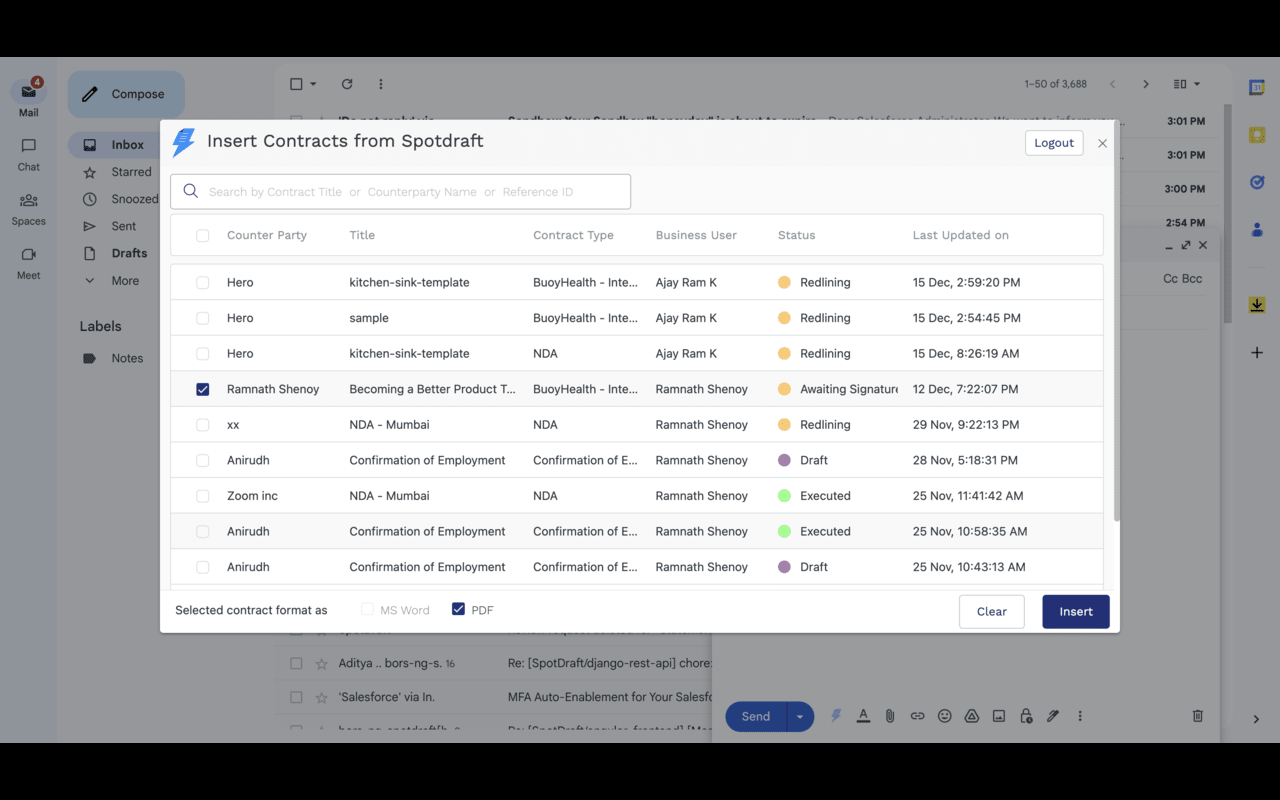This screenshot has width=1280, height=800.
Task: Click the Clear button
Action: point(992,612)
